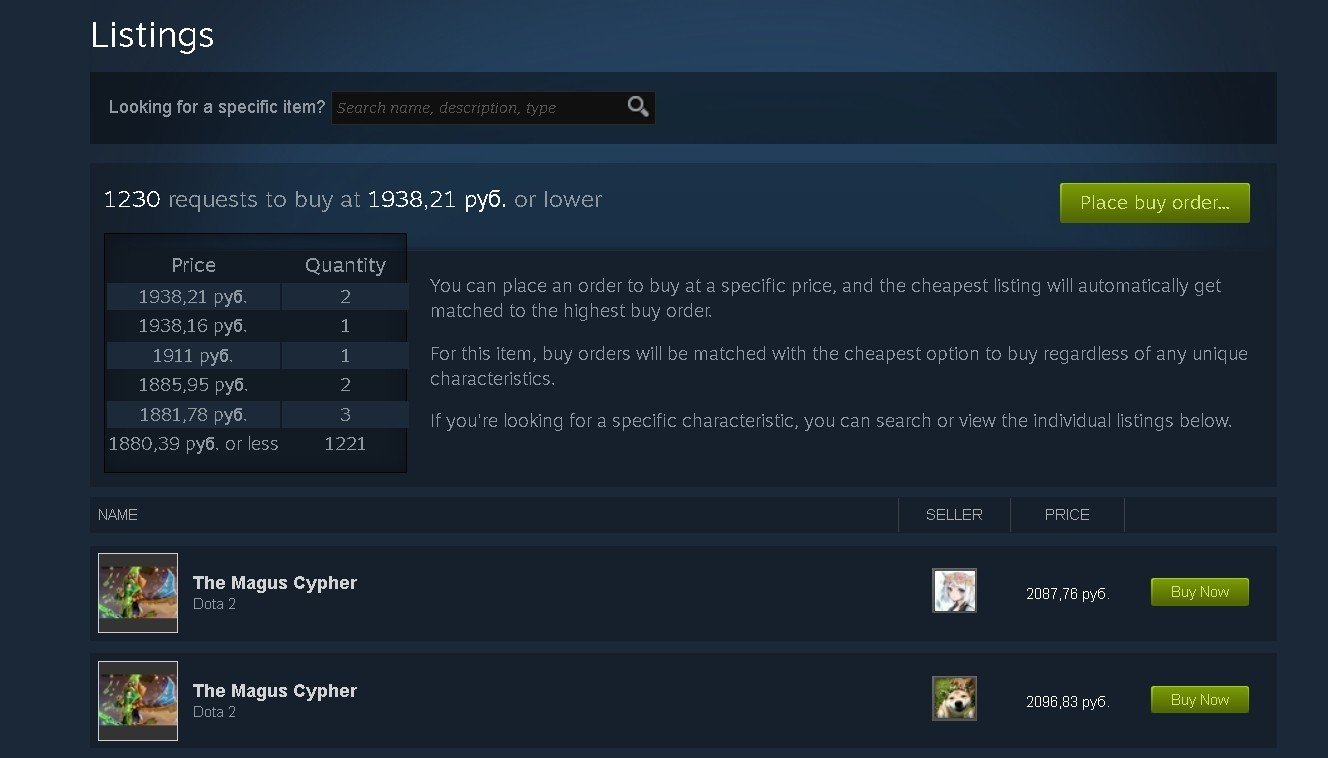Open the second listing's dog seller avatar
Viewport: 1328px width, 758px height.
pos(954,699)
